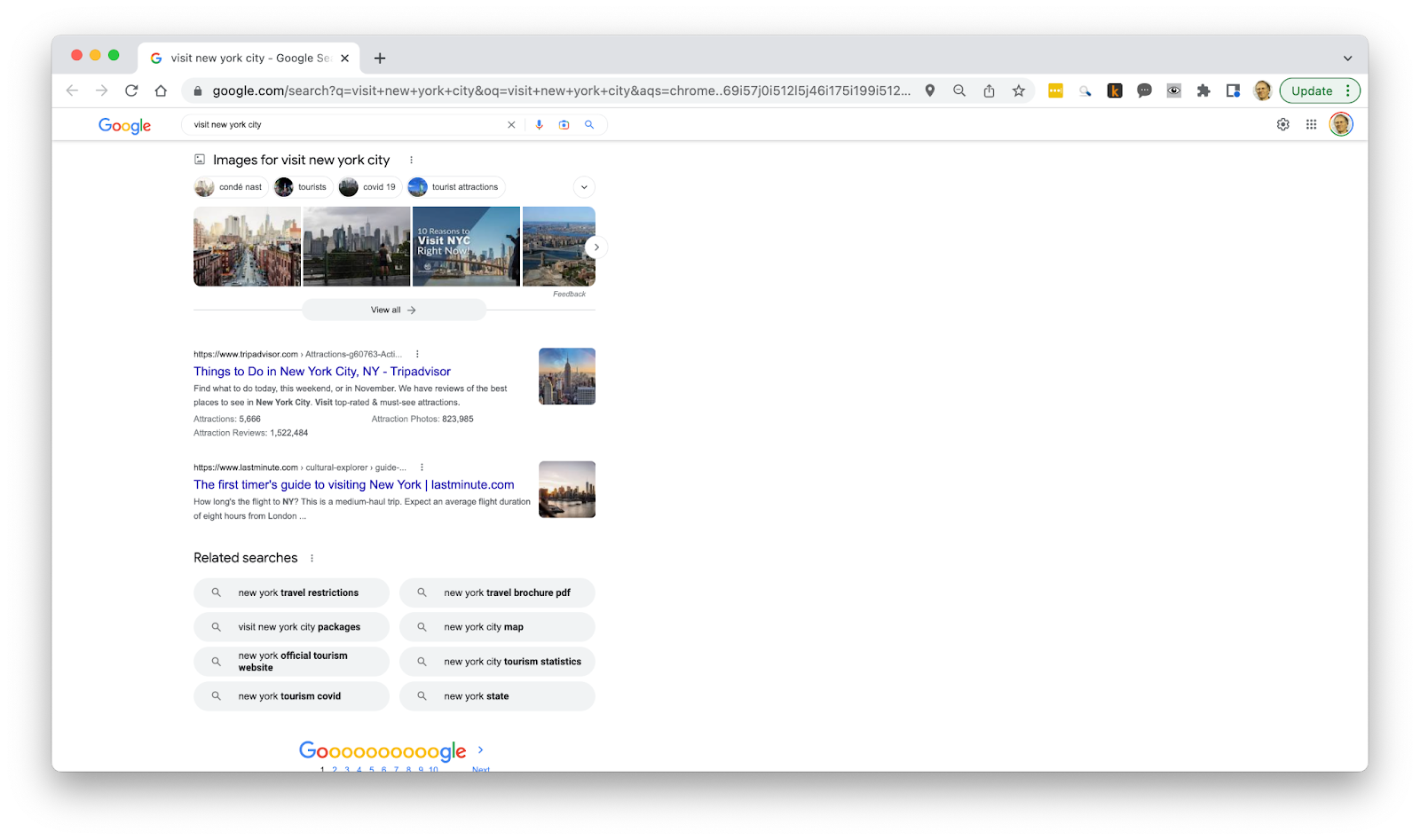Click the Feedback link under images
The image size is (1420, 840).
coord(569,294)
